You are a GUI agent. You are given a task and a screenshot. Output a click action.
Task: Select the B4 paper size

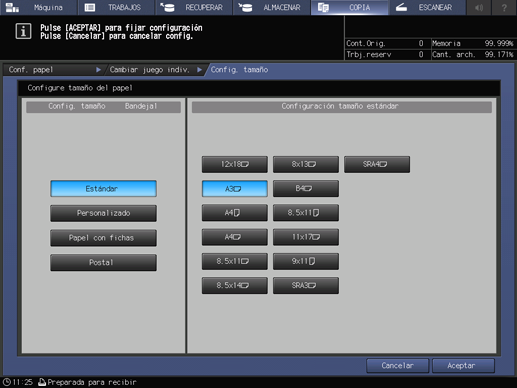(x=306, y=189)
